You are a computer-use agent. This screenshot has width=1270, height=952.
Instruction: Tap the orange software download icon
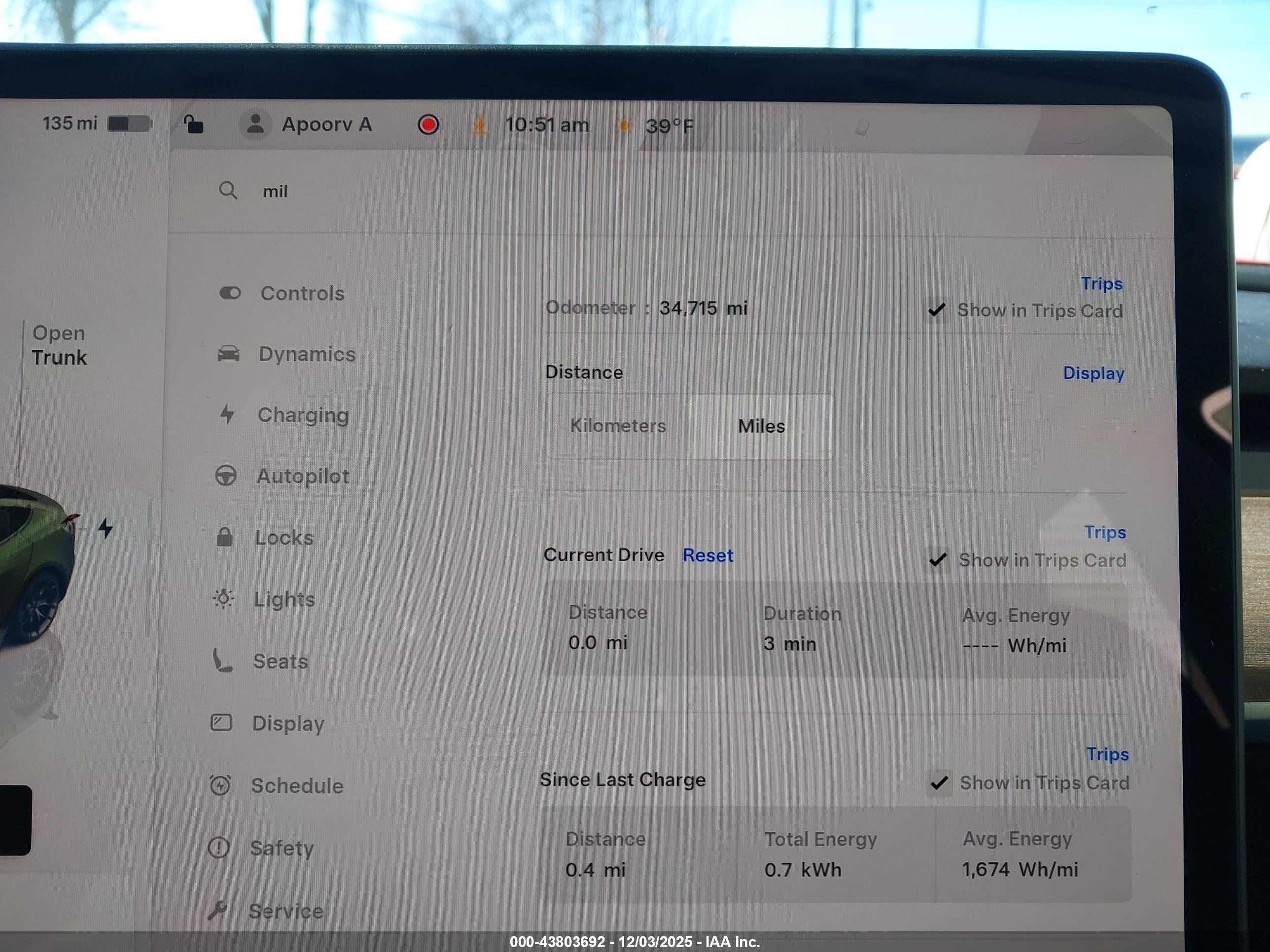[x=480, y=125]
